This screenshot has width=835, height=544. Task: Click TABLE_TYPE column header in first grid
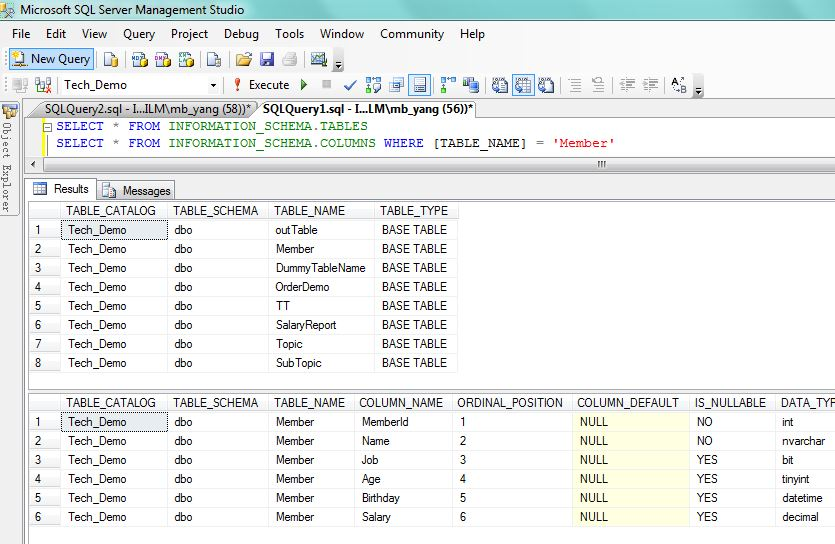pos(414,211)
